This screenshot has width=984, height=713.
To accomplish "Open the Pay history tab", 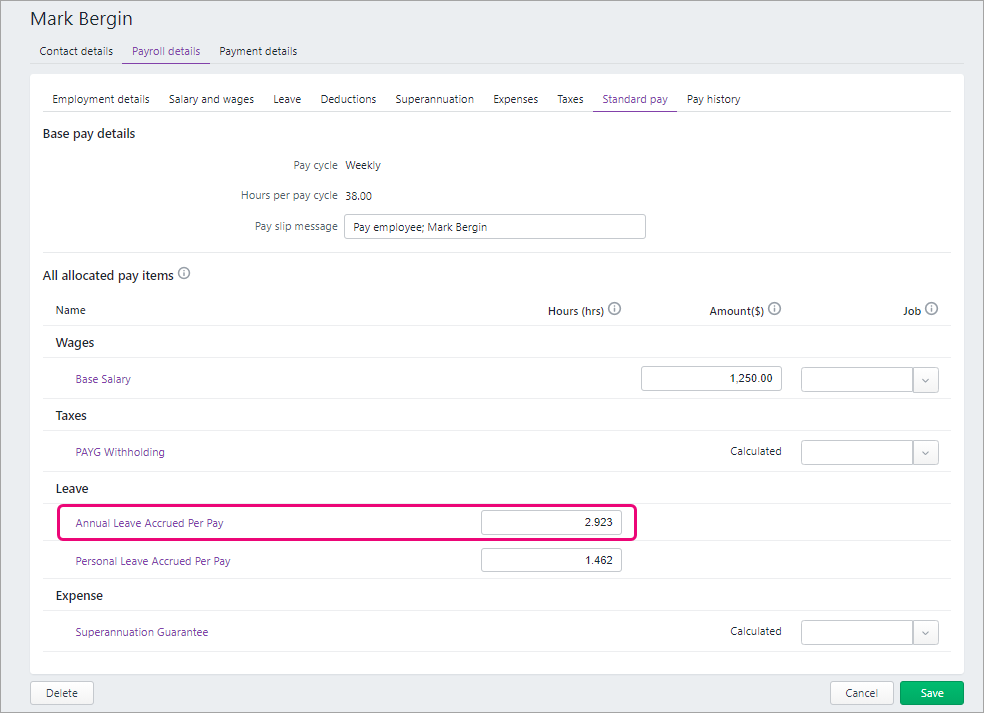I will coord(713,99).
